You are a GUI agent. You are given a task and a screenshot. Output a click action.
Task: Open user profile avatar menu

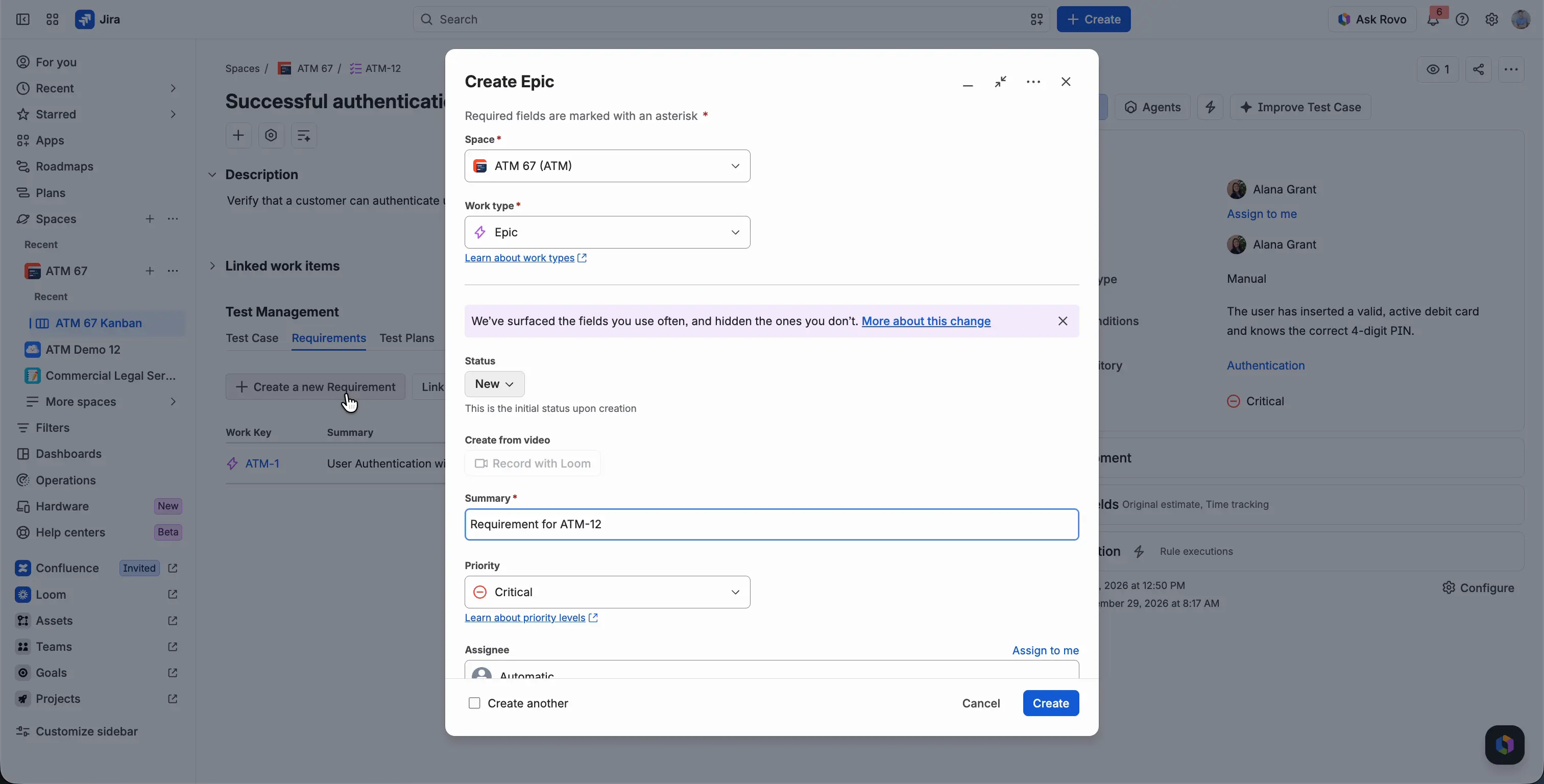(x=1521, y=19)
